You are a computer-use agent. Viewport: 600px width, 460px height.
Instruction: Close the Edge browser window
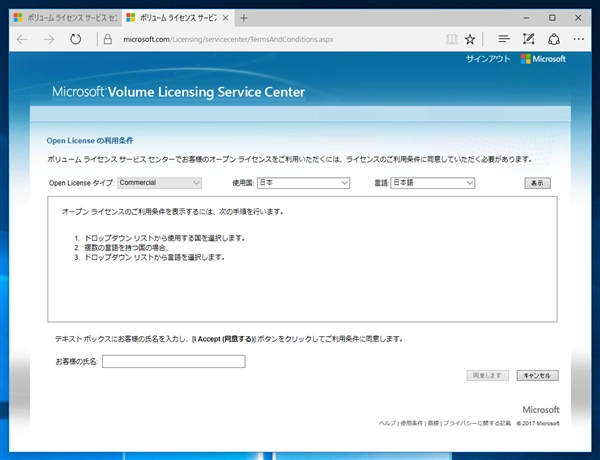578,18
